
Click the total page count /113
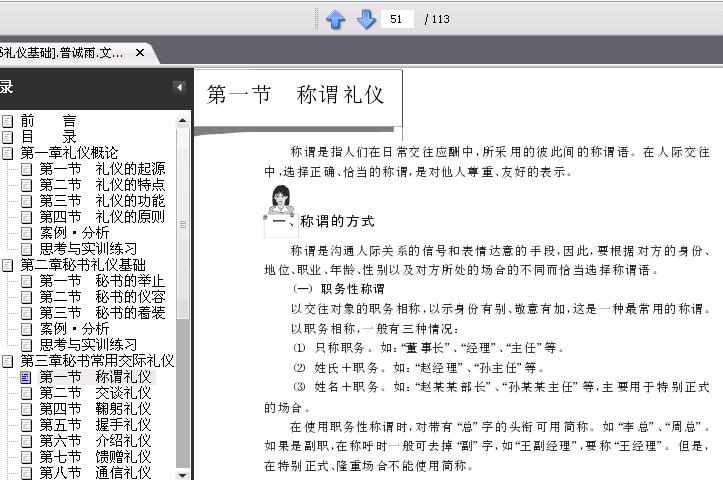(437, 19)
